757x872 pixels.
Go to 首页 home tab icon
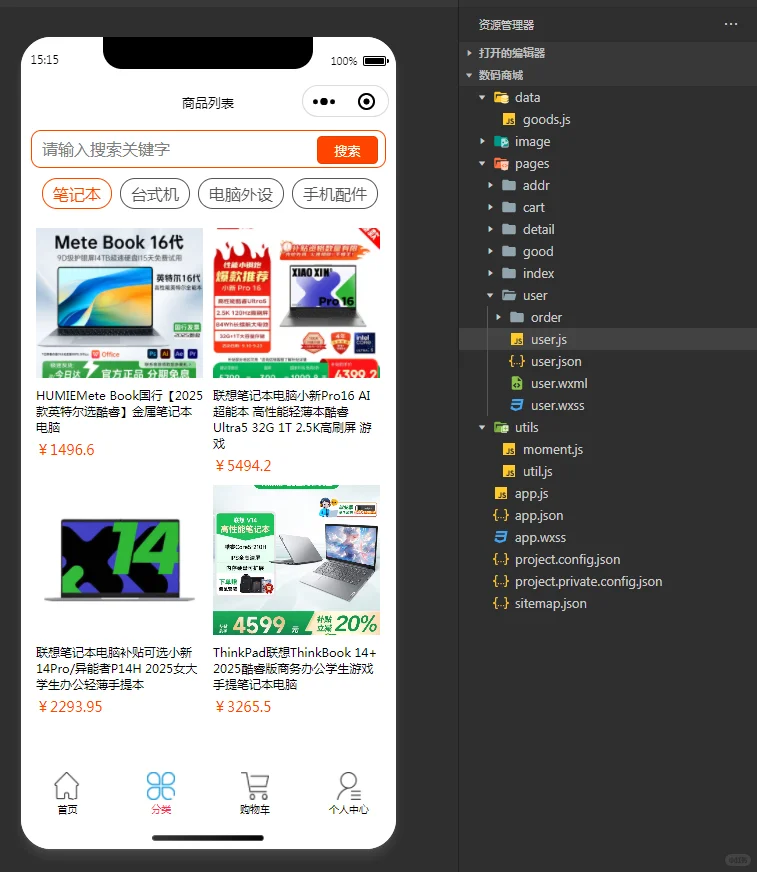coord(67,786)
